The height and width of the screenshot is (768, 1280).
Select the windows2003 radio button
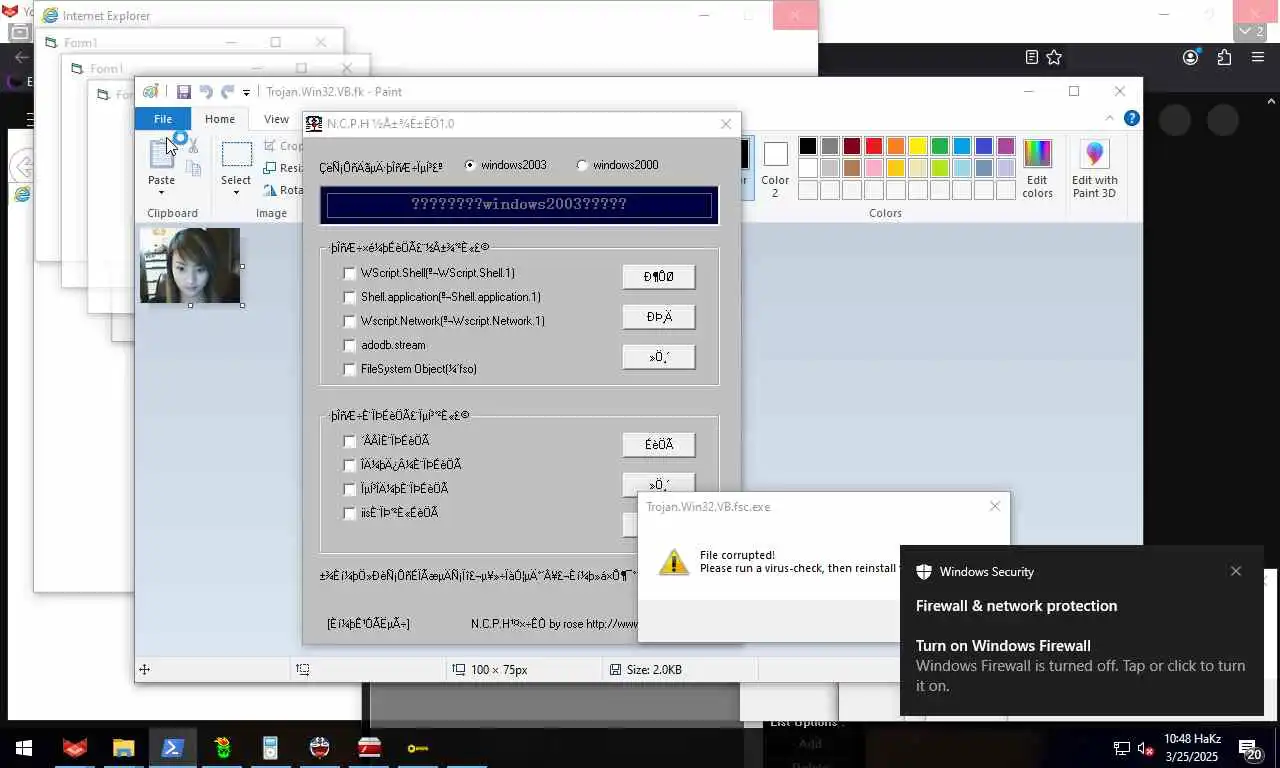point(471,165)
